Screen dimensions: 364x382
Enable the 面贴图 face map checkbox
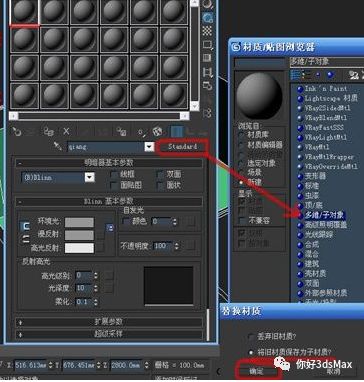[115, 185]
